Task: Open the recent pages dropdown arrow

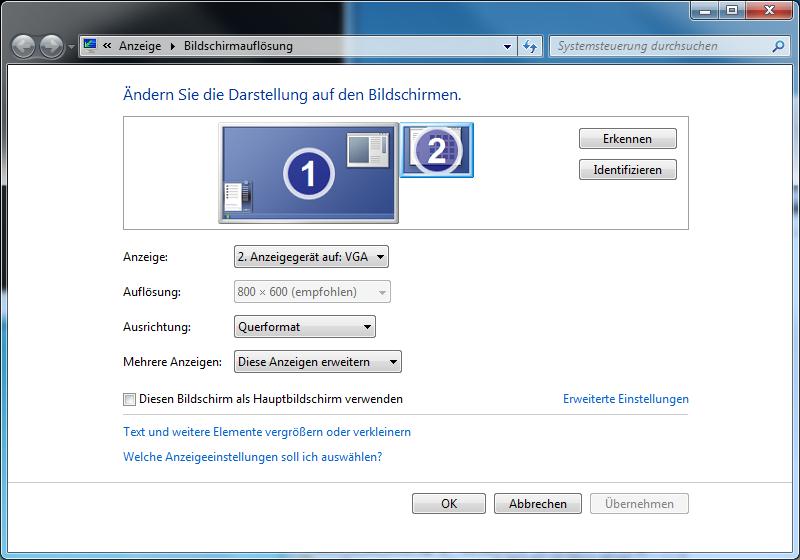Action: [71, 46]
